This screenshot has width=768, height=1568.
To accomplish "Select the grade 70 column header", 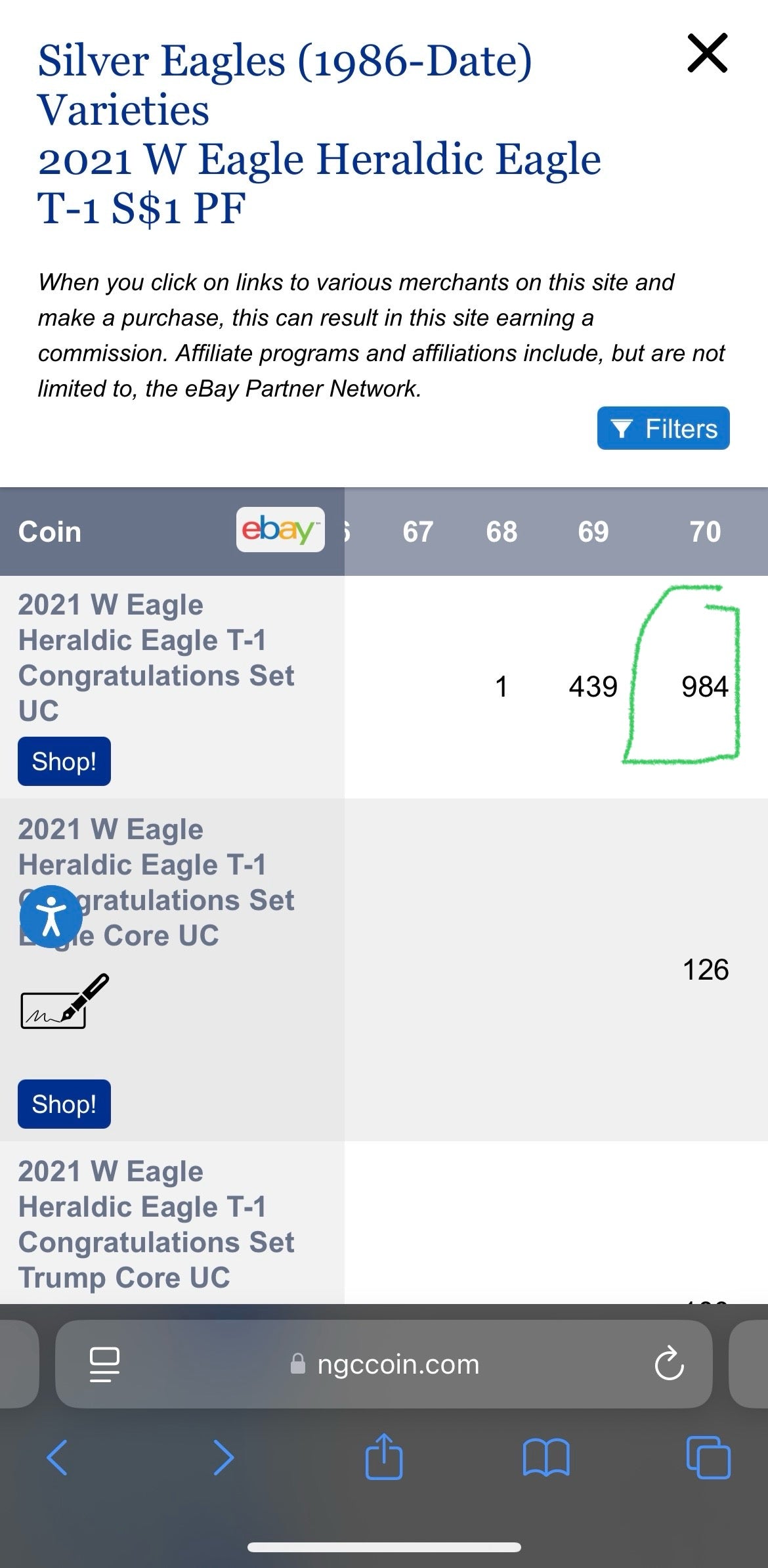I will [705, 532].
